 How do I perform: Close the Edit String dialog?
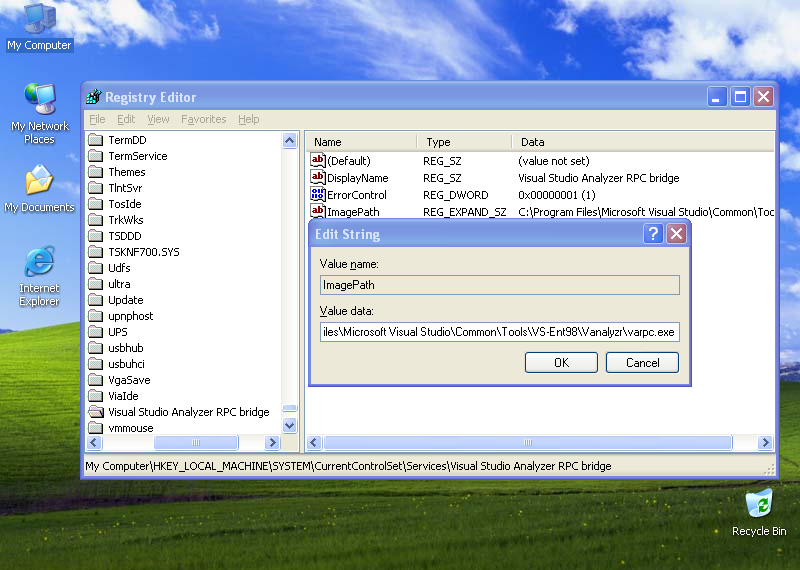coord(677,234)
